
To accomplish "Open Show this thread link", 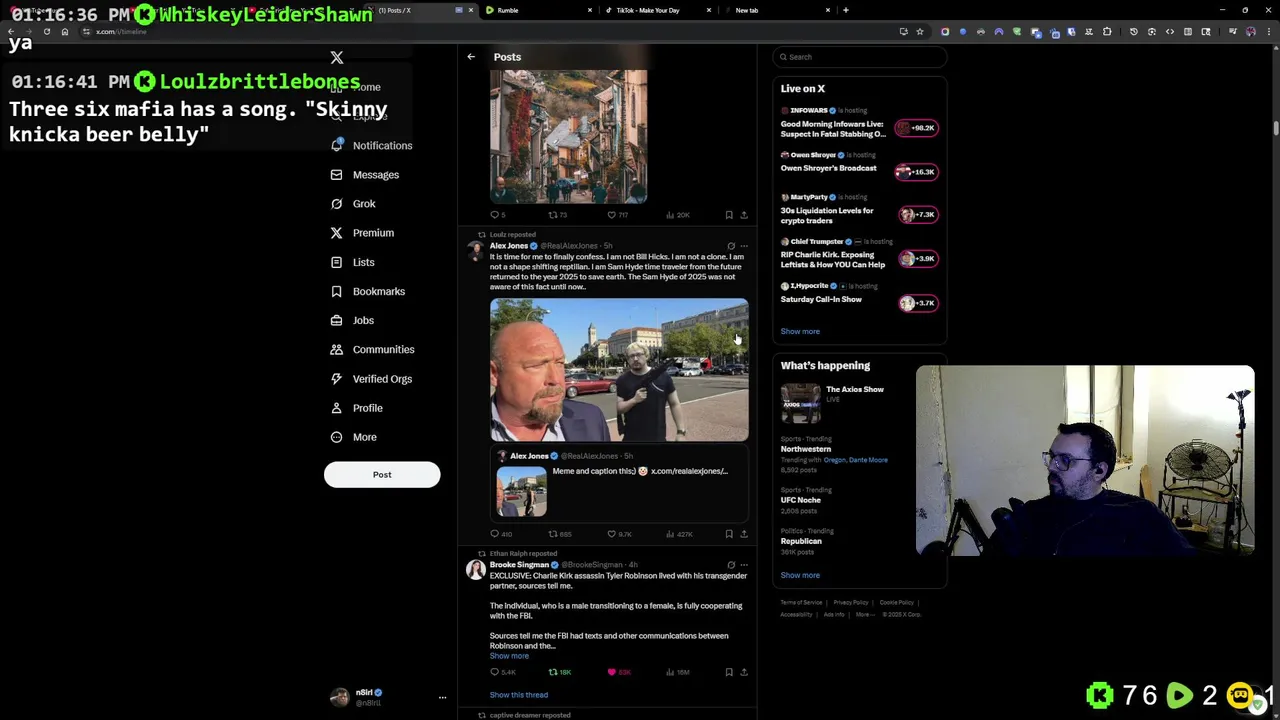I will [519, 695].
